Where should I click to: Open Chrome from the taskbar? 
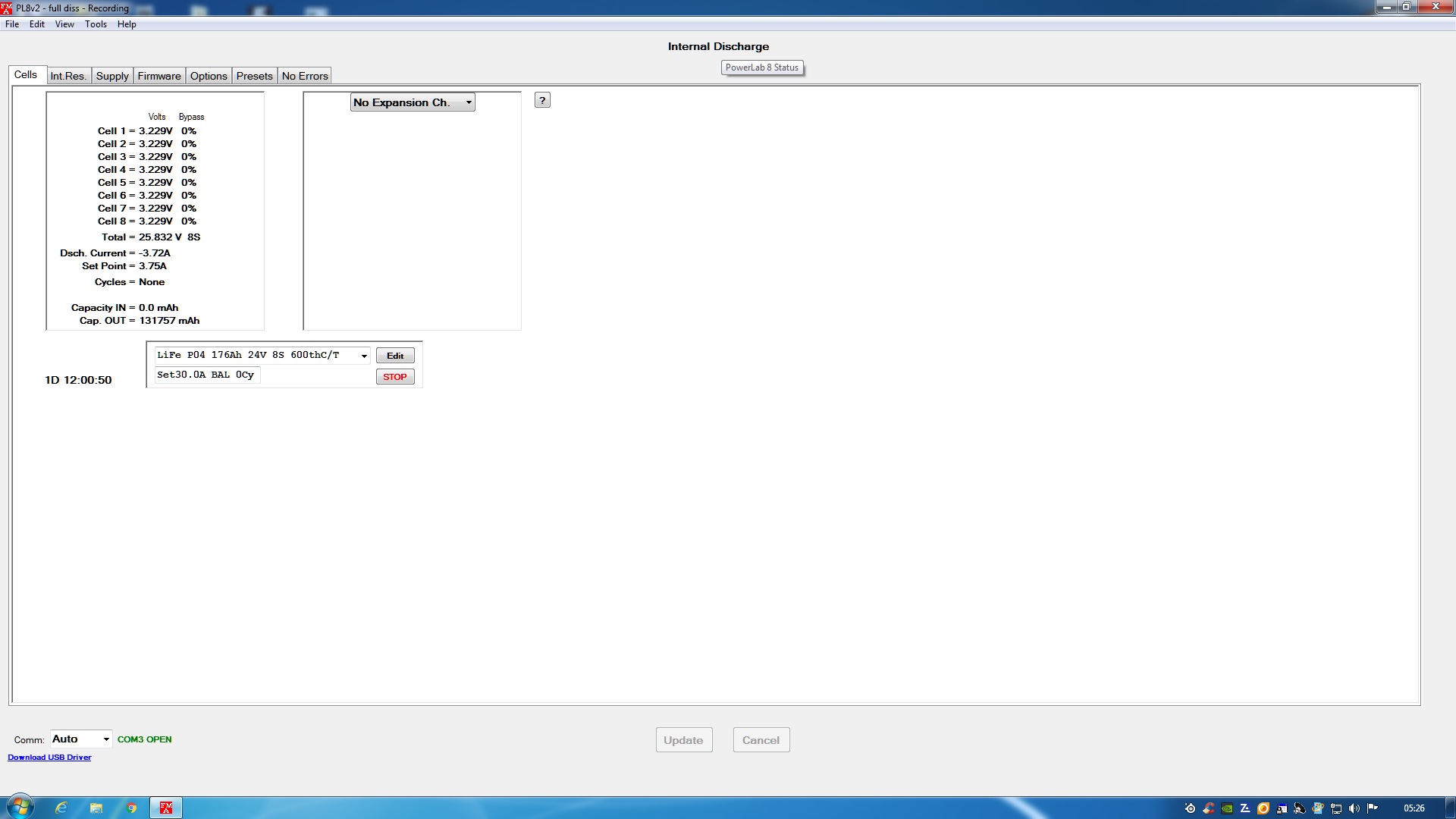point(131,808)
